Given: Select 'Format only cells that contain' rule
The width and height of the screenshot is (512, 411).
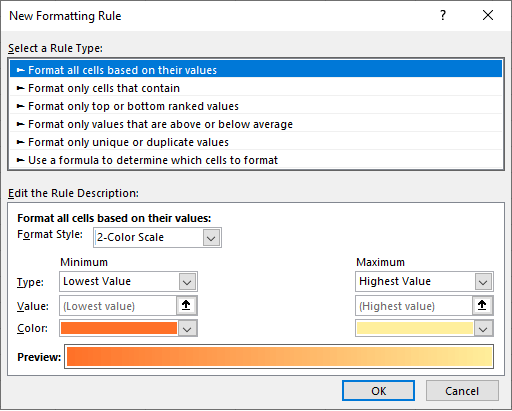Looking at the screenshot, I should pos(256,88).
